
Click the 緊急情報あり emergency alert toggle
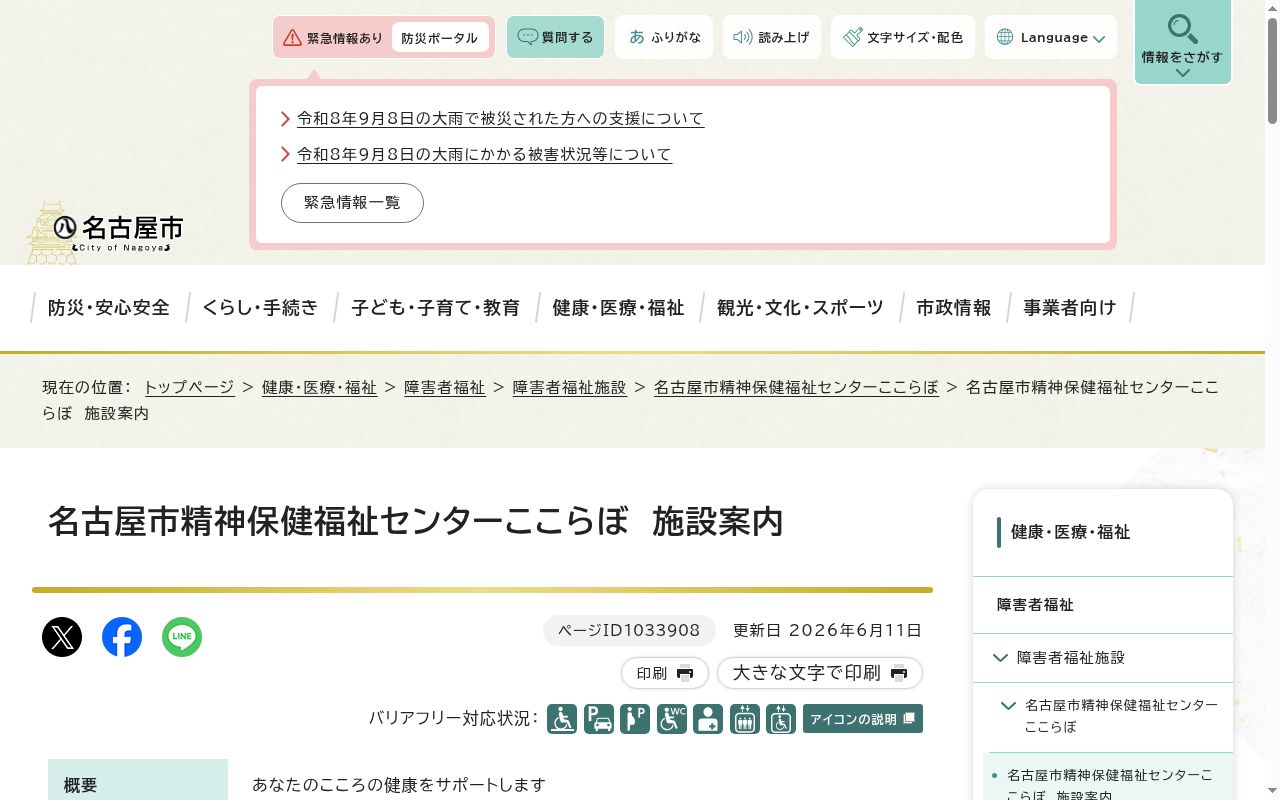click(x=334, y=38)
